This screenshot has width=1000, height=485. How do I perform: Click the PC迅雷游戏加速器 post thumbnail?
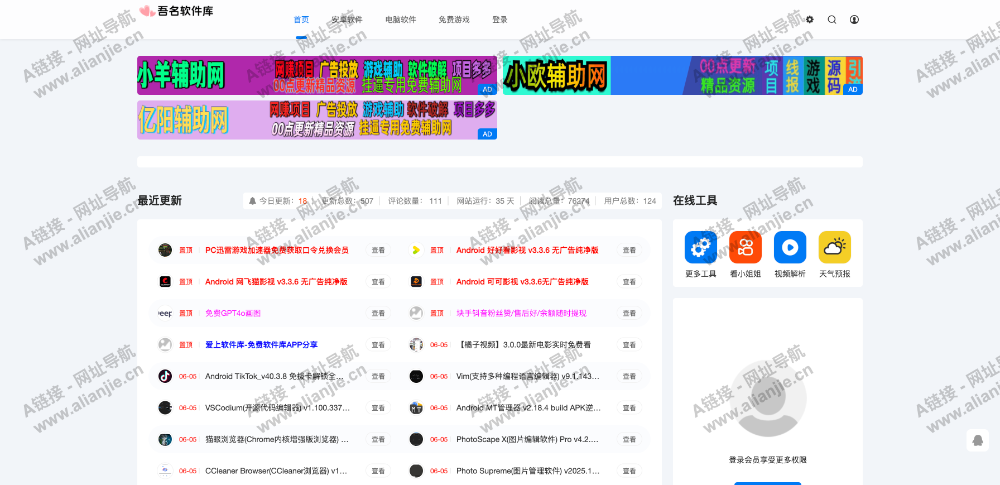pos(165,250)
